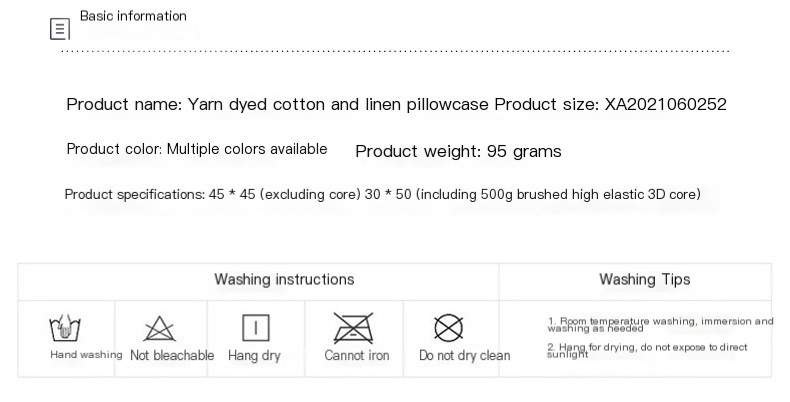
Task: Click the Hang dry label
Action: 254,355
